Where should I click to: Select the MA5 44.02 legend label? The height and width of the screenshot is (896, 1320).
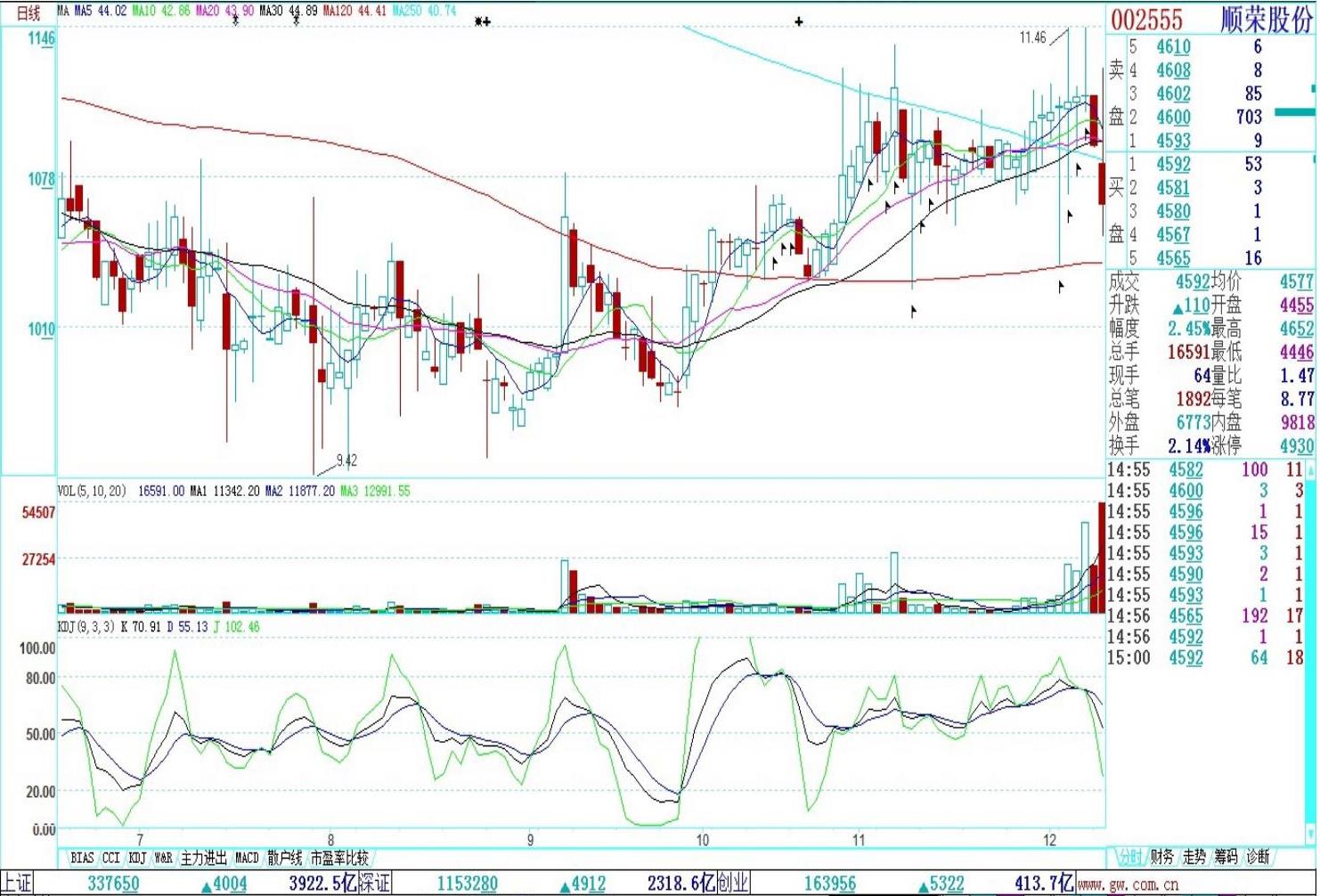[100, 11]
